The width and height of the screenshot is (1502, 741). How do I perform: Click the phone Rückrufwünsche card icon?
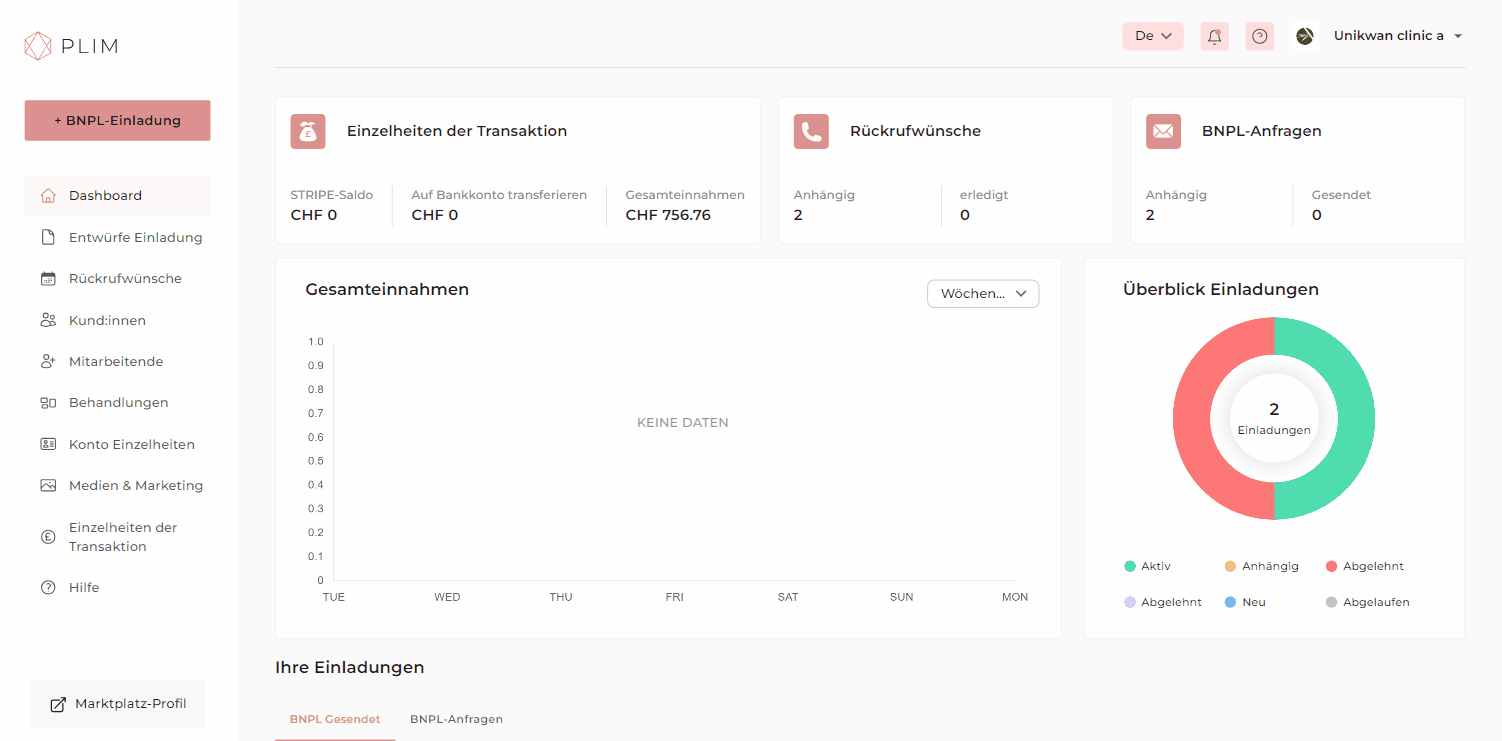tap(811, 131)
